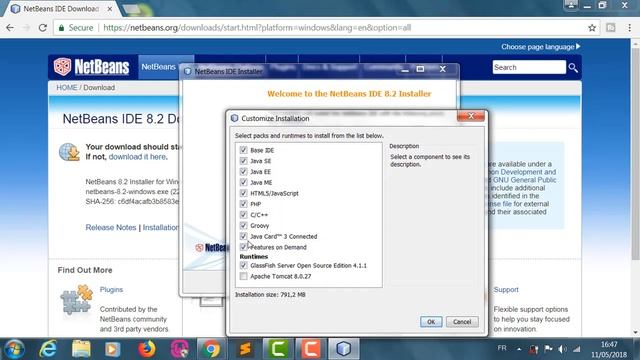Show hidden system tray icons

pos(519,349)
